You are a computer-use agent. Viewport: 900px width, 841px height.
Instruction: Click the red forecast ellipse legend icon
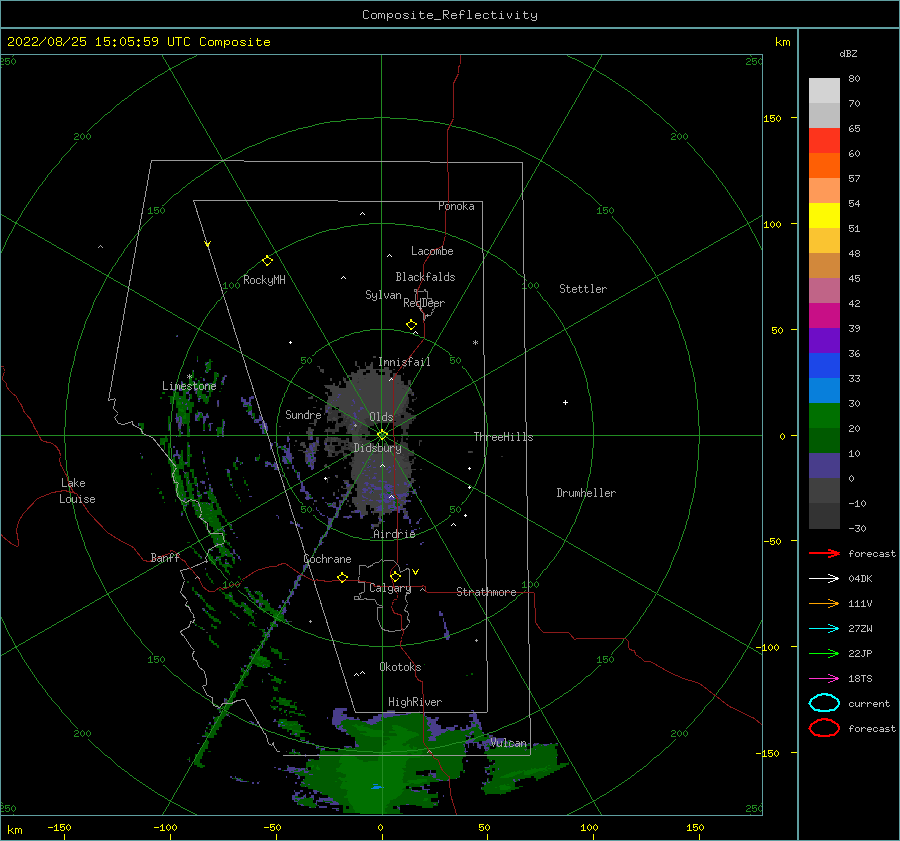pyautogui.click(x=824, y=728)
